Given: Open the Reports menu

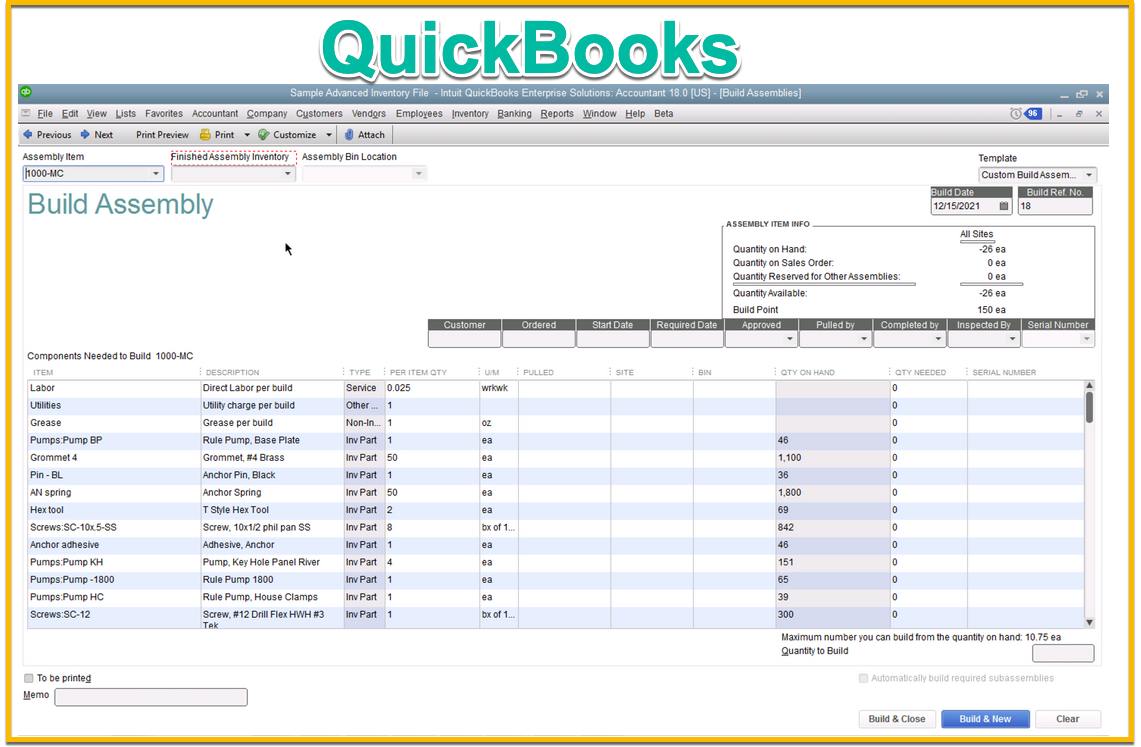Looking at the screenshot, I should [x=557, y=113].
